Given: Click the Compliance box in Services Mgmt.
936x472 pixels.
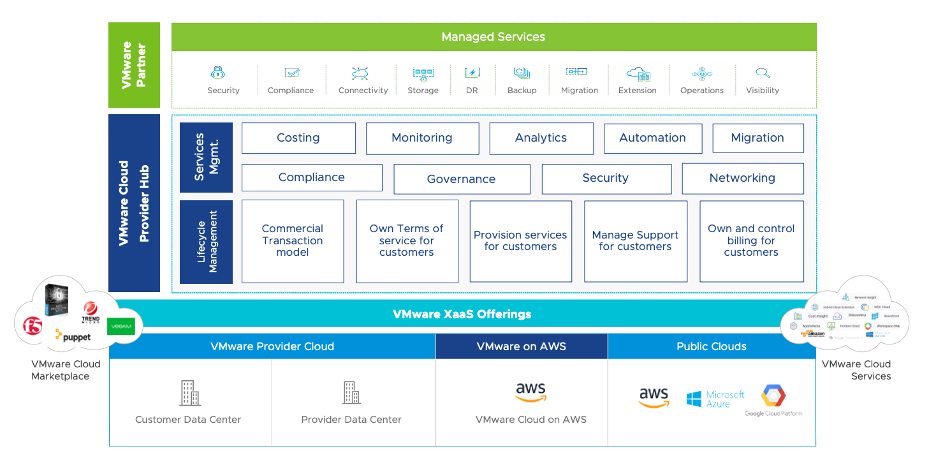Looking at the screenshot, I should [312, 178].
